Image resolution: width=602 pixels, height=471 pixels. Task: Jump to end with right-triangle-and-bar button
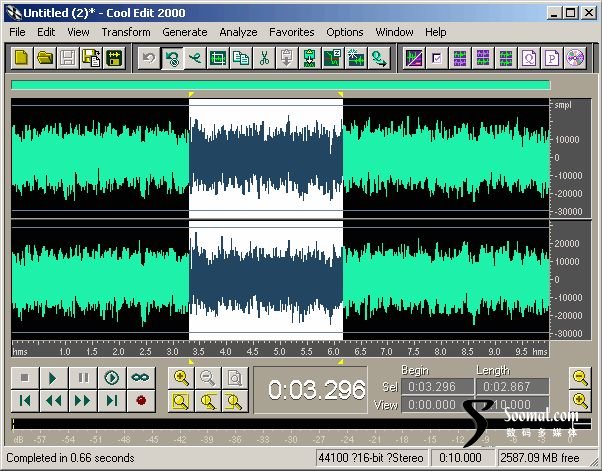pyautogui.click(x=112, y=401)
